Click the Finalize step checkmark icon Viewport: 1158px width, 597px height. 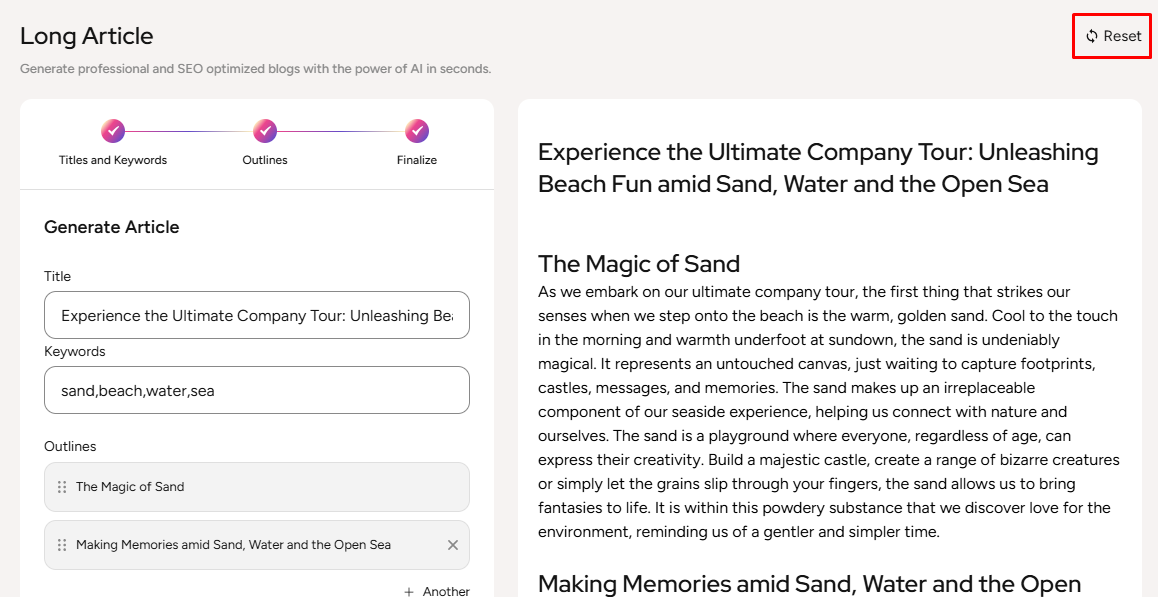[417, 131]
